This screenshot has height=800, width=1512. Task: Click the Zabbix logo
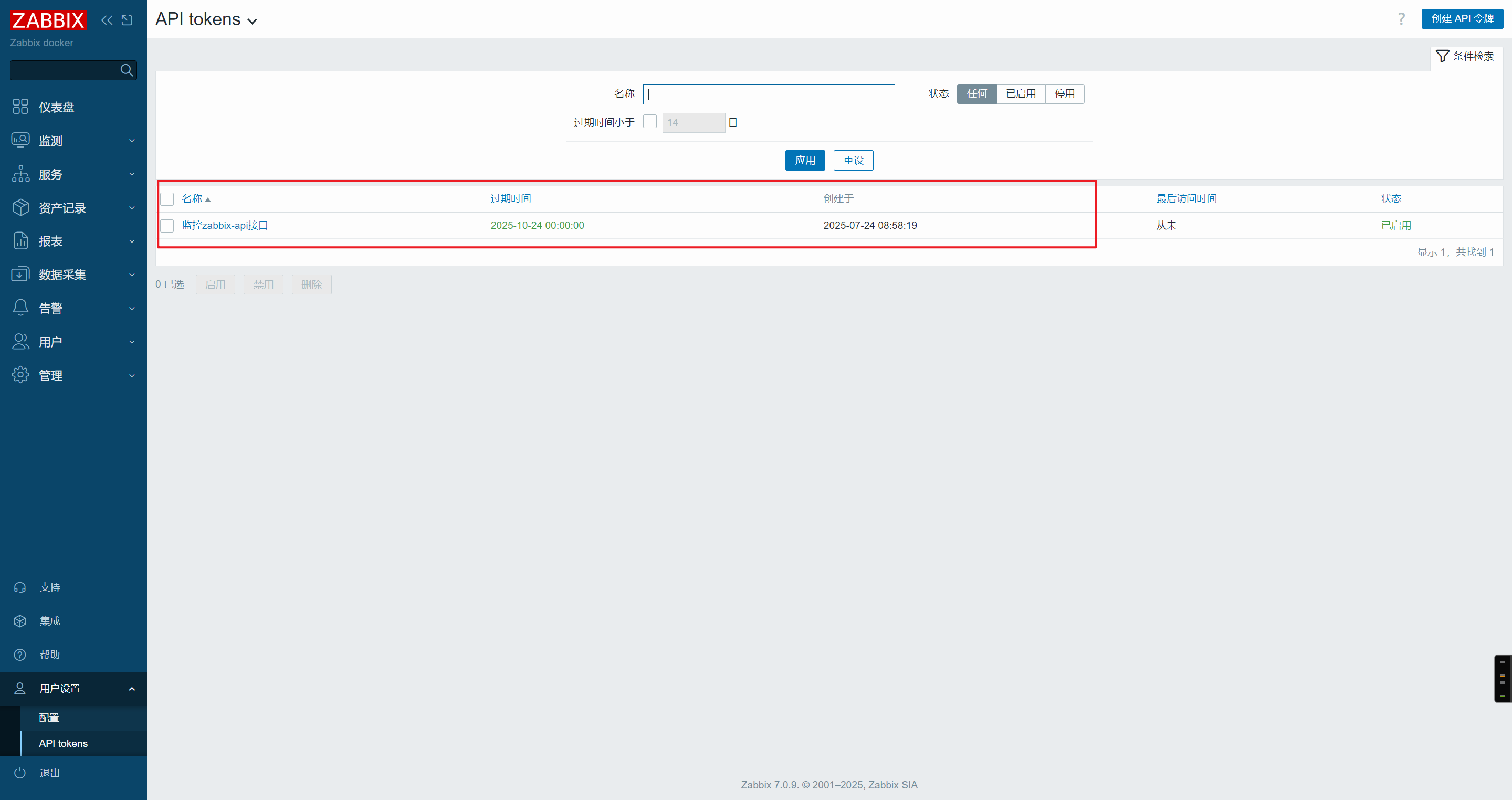48,20
